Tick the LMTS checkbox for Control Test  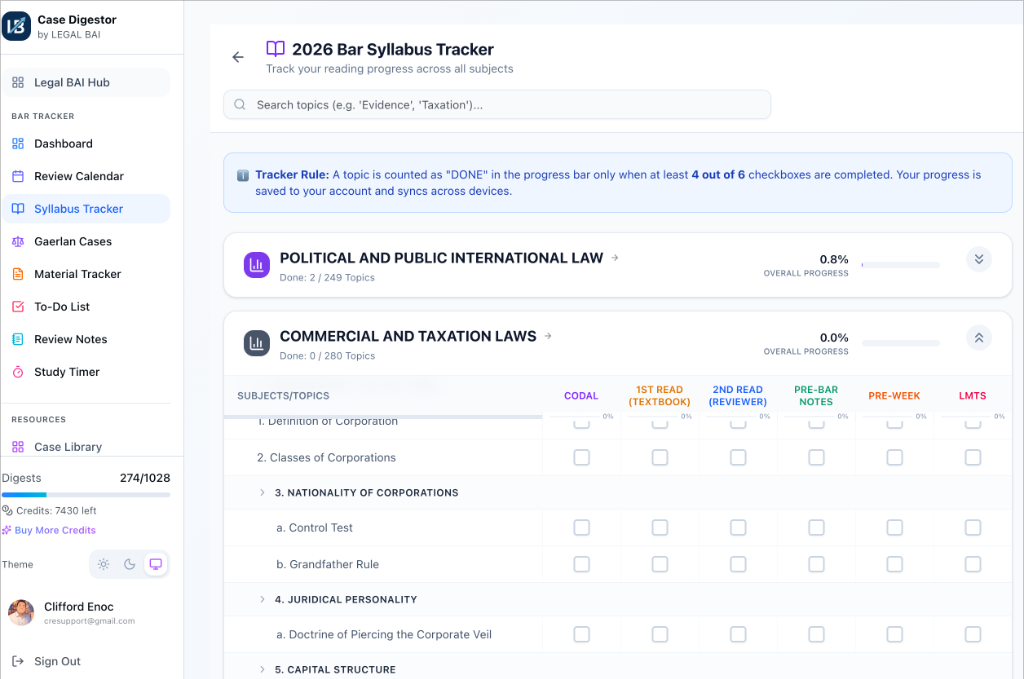tap(972, 527)
